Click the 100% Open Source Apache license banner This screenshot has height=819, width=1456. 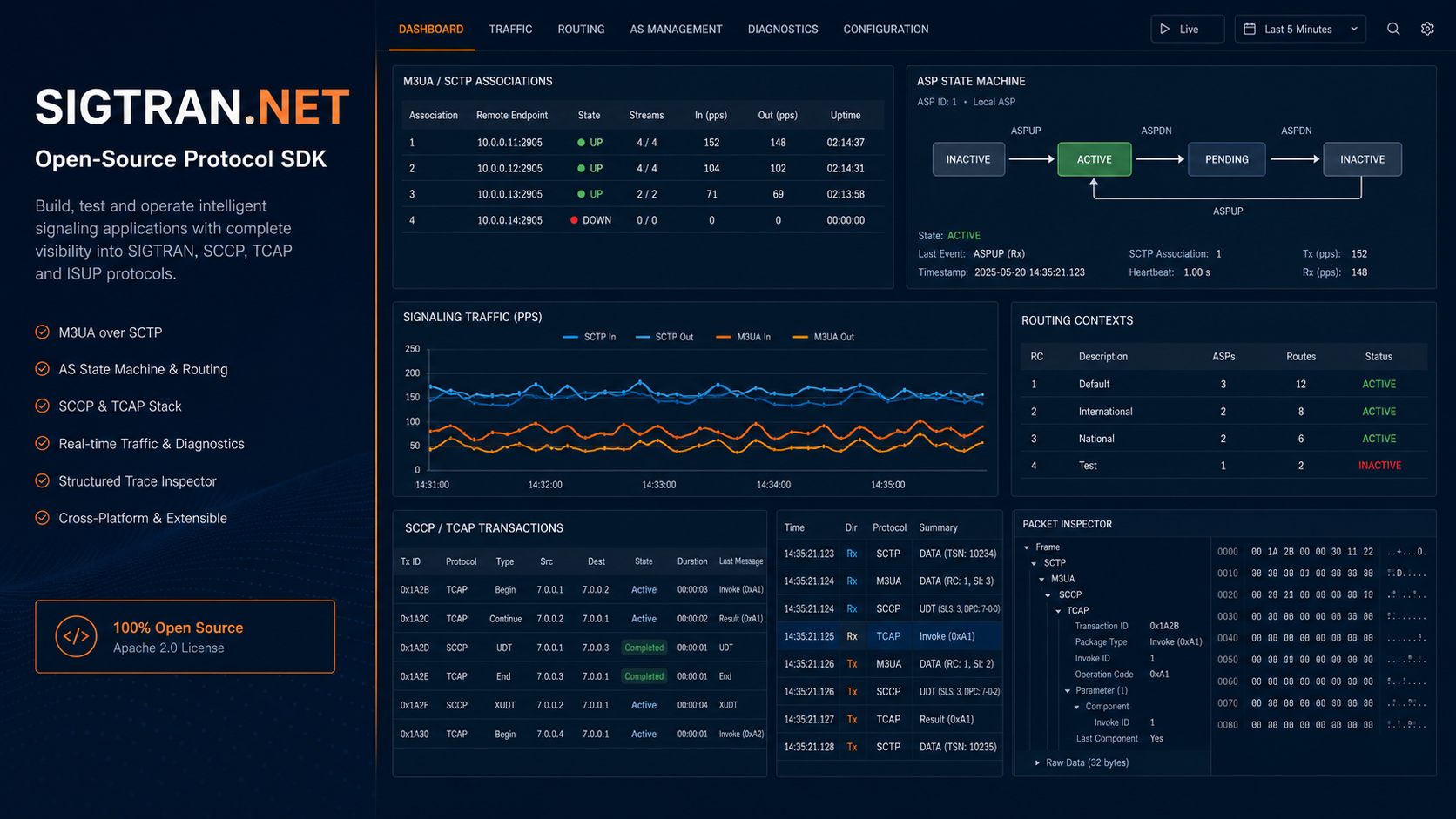tap(185, 636)
